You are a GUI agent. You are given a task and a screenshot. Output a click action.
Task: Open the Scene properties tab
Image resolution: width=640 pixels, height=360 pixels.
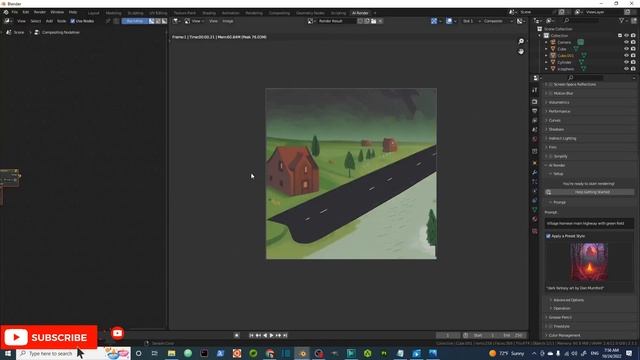click(x=535, y=129)
